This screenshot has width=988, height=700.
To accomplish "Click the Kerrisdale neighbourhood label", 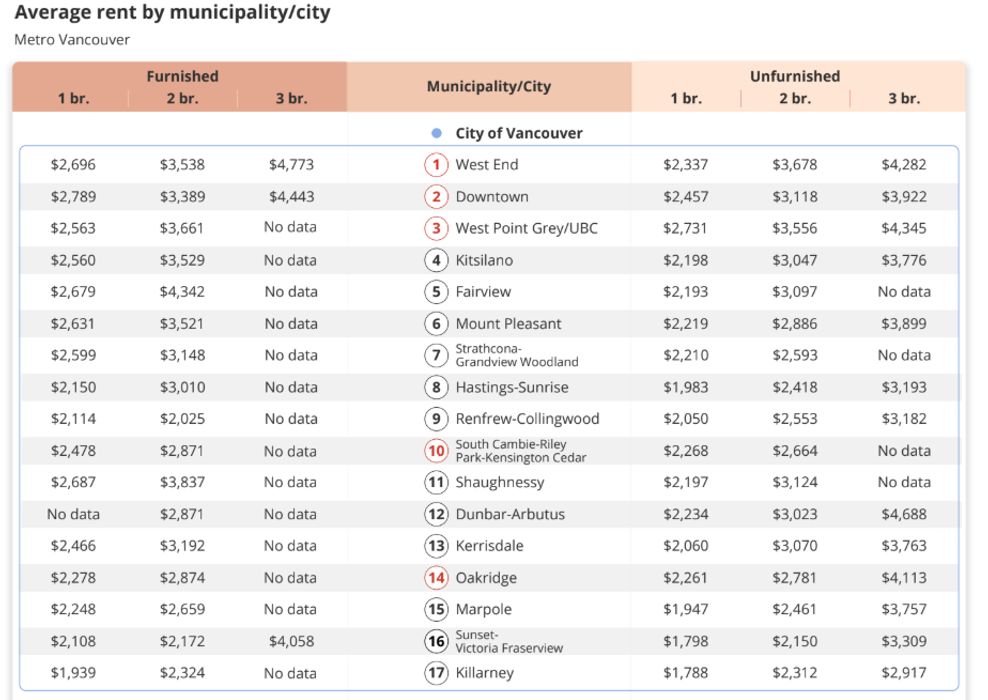I will tap(489, 546).
